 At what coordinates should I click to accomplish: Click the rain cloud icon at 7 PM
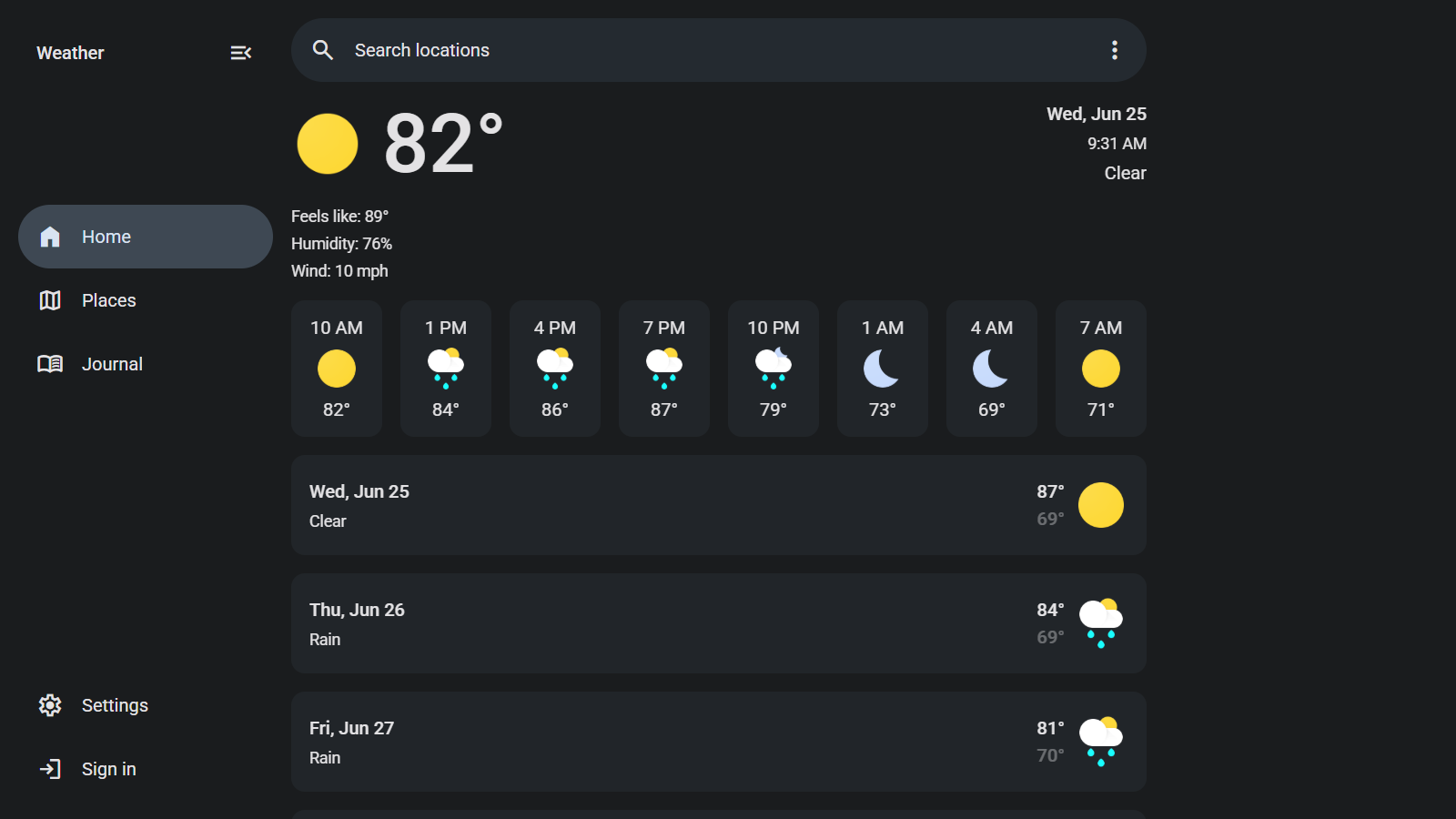(x=664, y=369)
